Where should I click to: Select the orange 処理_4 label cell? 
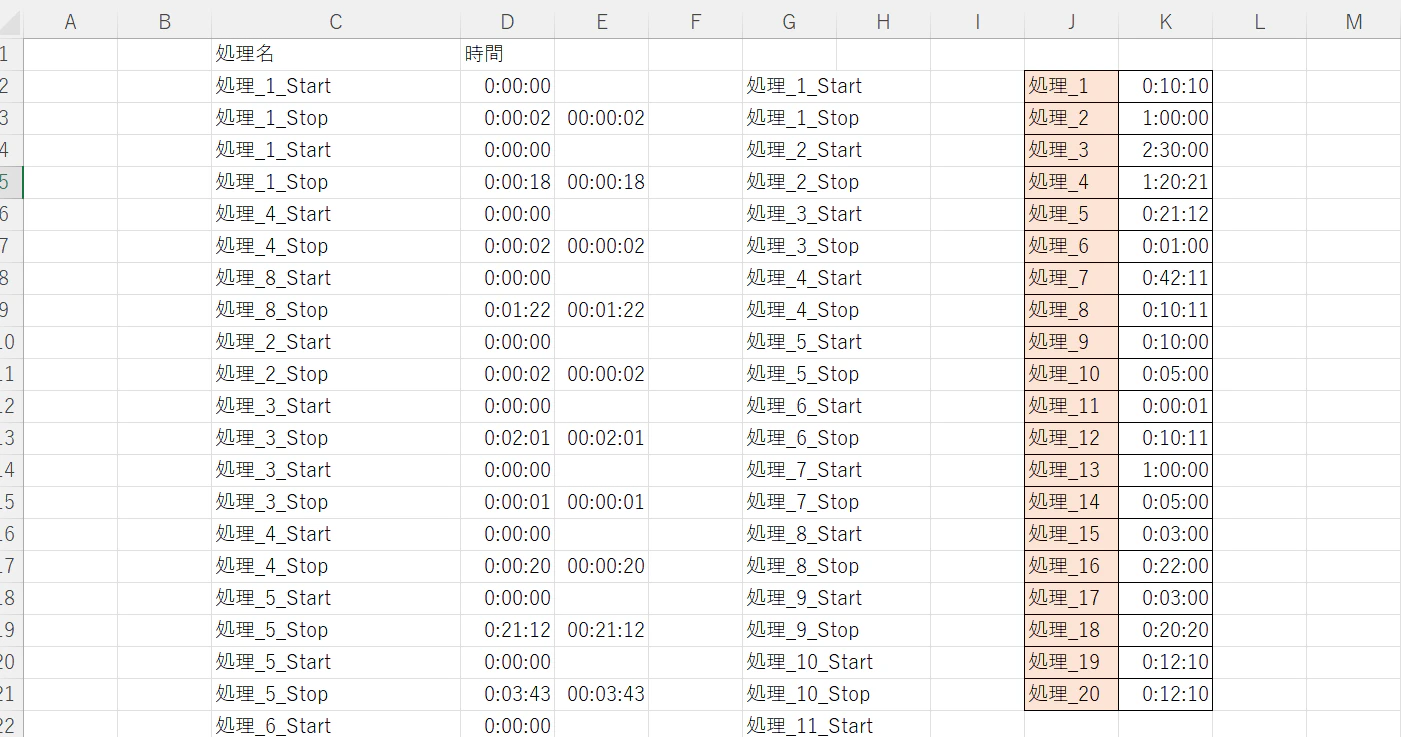click(1071, 182)
